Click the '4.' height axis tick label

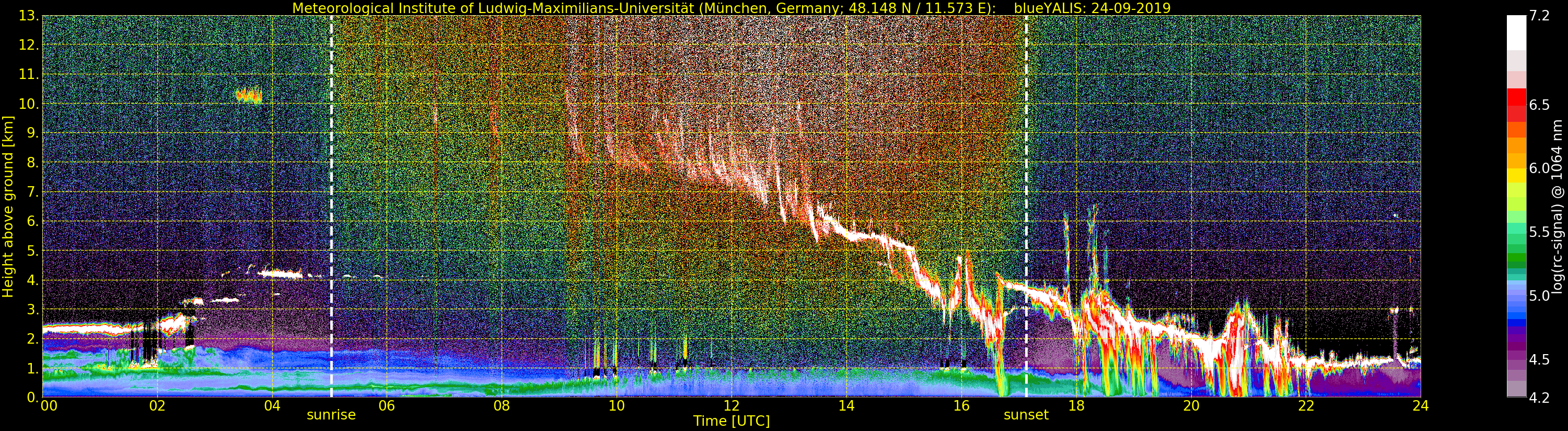32,280
